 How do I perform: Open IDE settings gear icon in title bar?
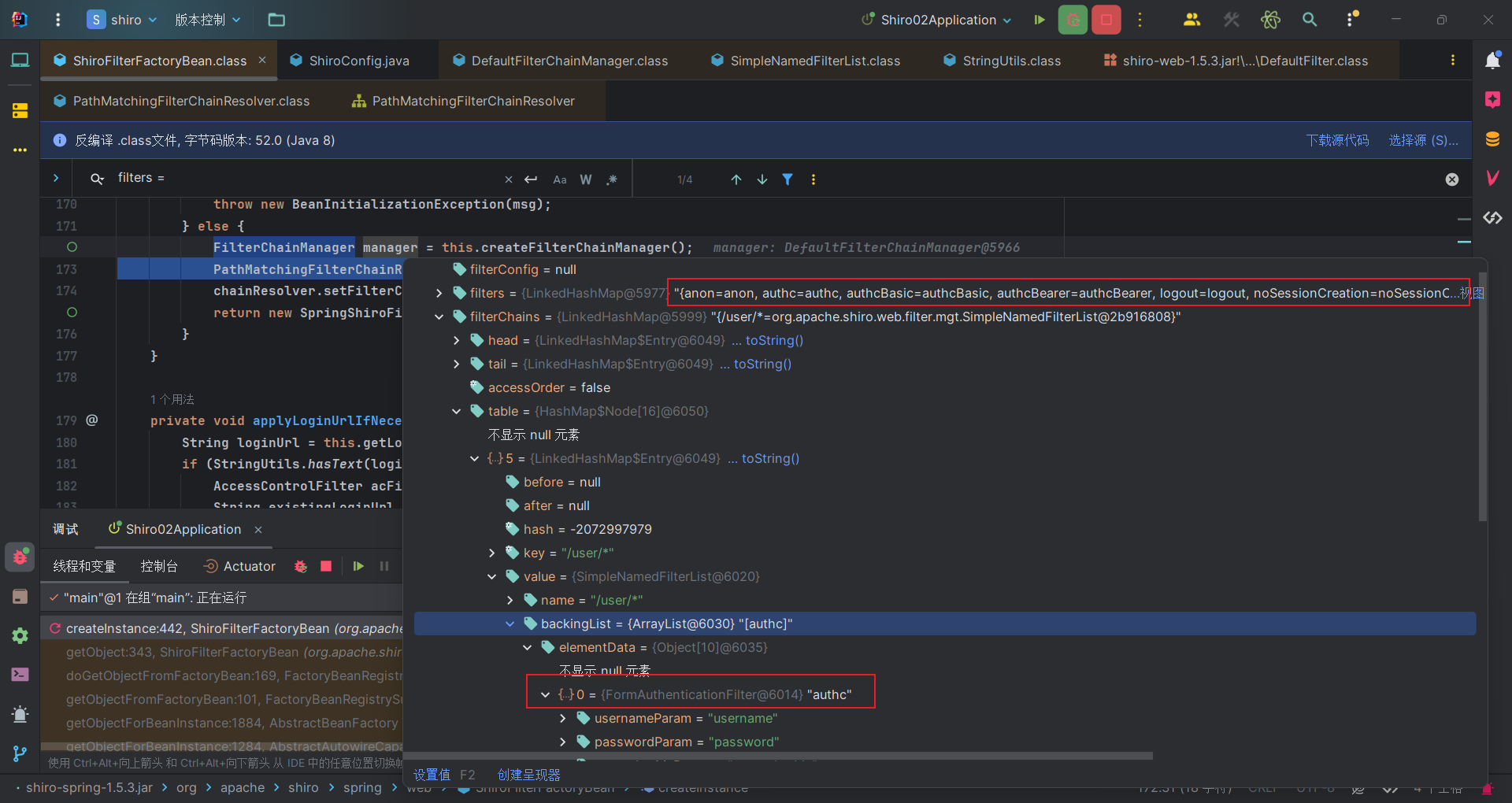(1351, 20)
